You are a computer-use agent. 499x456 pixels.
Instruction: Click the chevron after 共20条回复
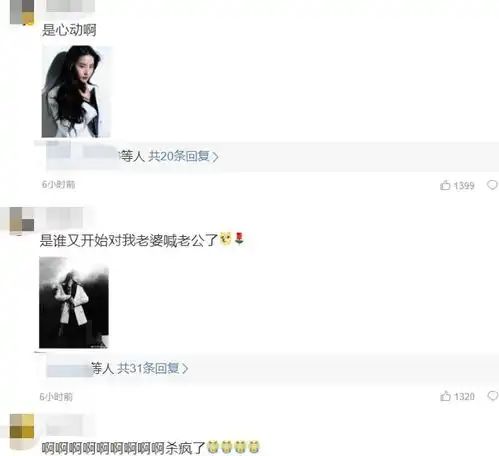point(215,157)
